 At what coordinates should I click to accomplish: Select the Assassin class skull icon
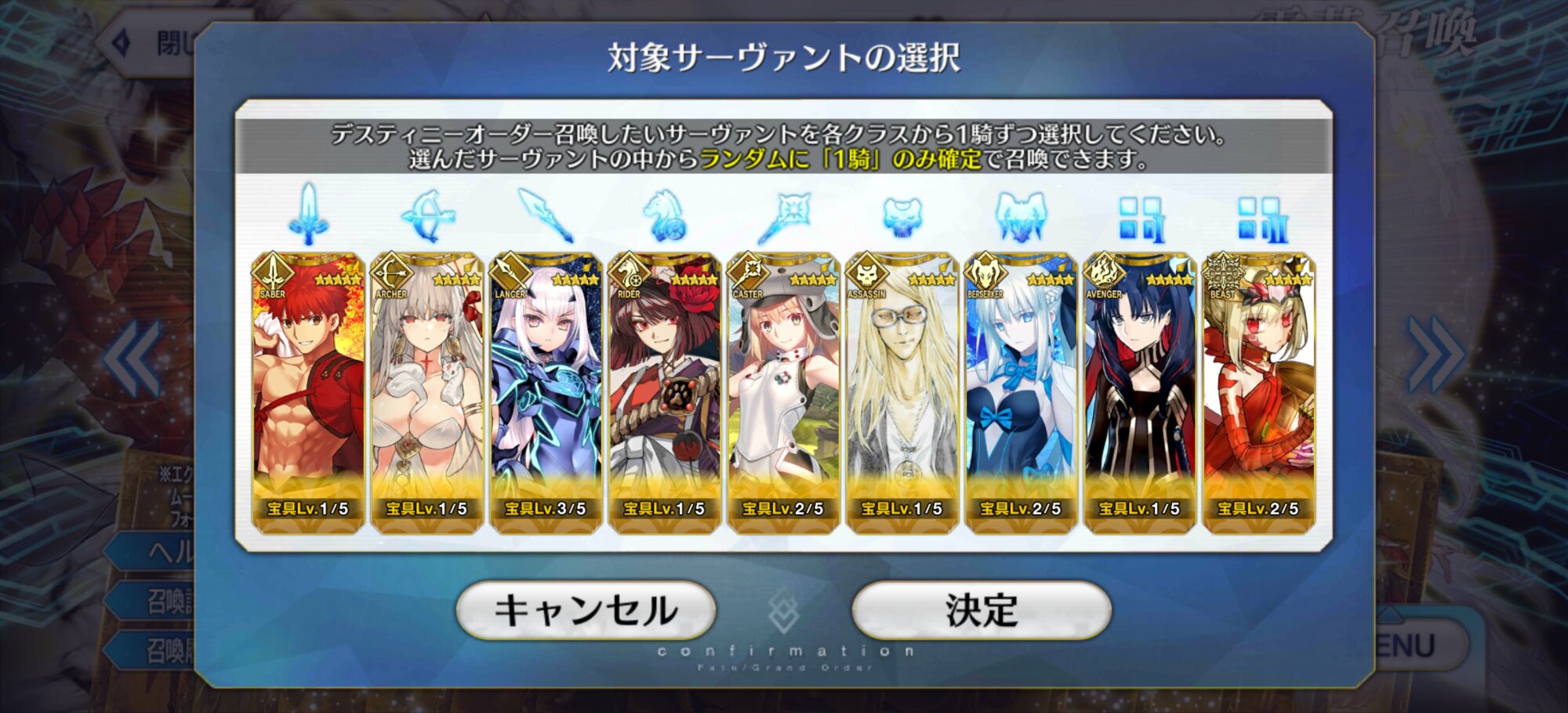click(902, 216)
